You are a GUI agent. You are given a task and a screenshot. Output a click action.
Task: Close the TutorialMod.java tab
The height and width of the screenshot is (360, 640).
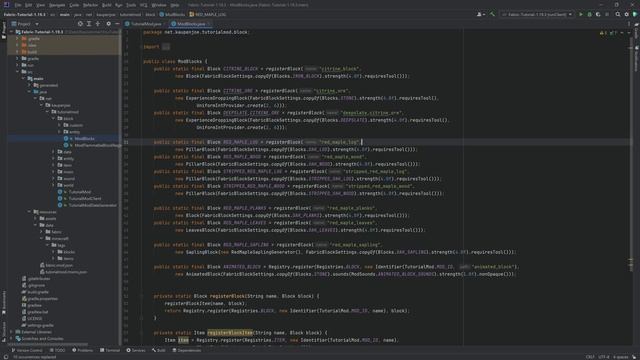pyautogui.click(x=164, y=24)
